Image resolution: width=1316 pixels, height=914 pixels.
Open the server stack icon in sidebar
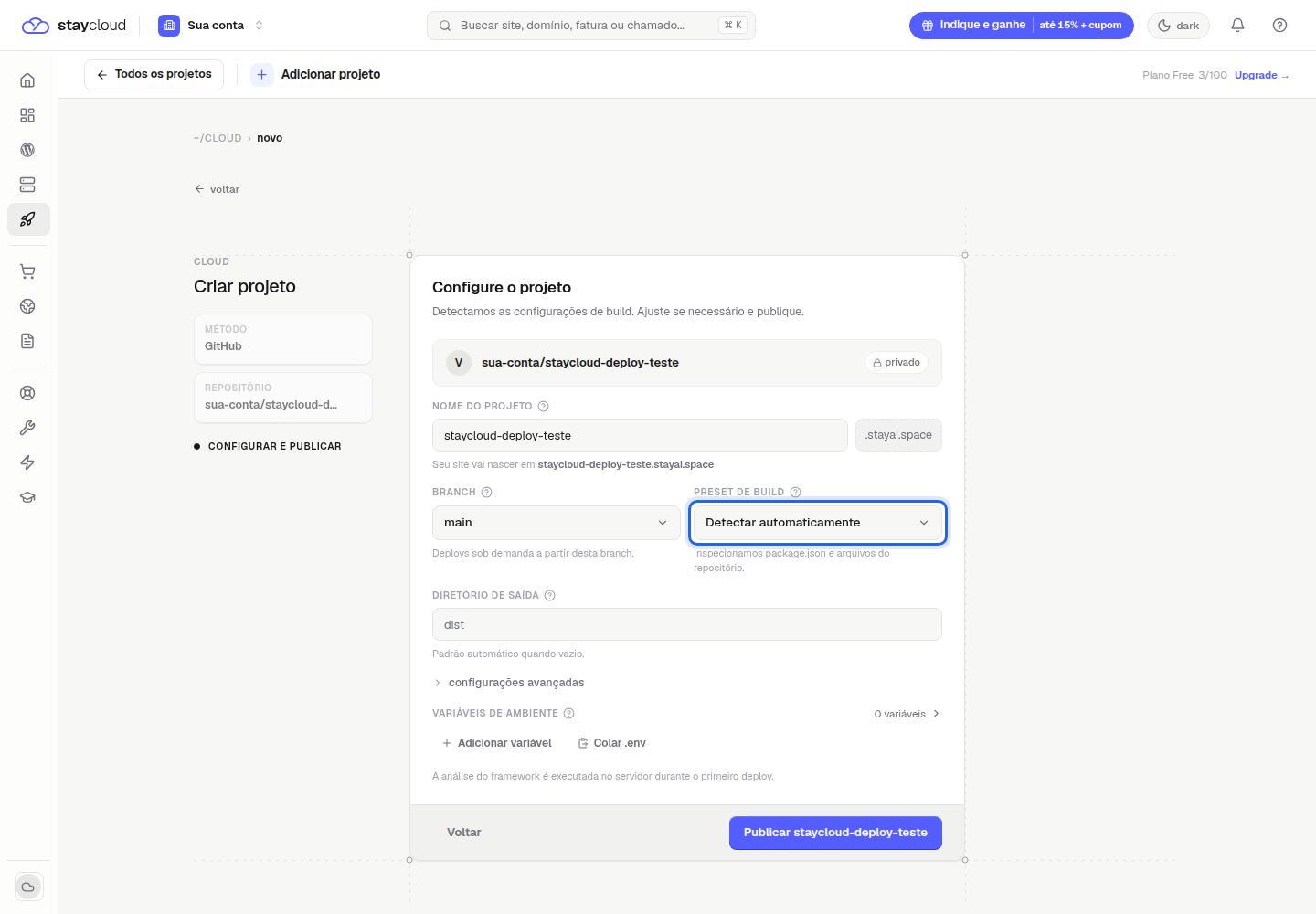(27, 185)
